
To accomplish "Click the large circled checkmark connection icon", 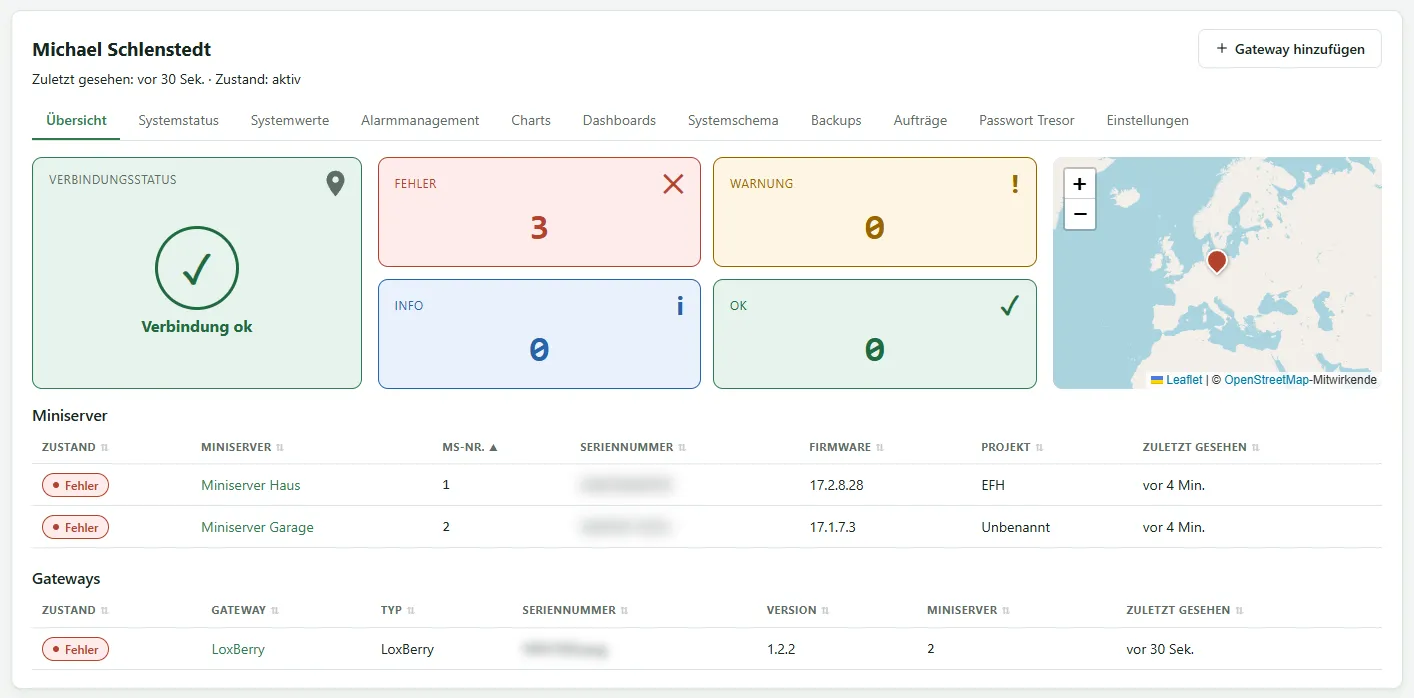I will tap(197, 268).
